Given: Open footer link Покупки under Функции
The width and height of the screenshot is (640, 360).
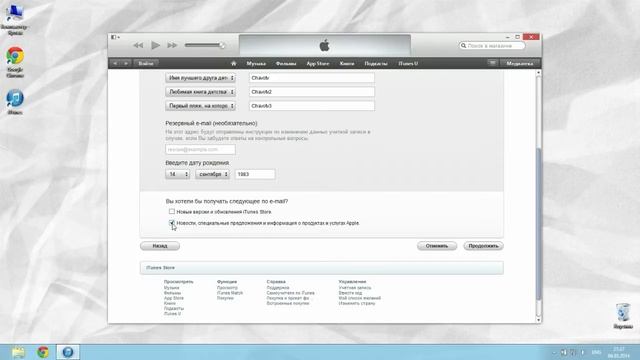Looking at the screenshot, I should [225, 298].
